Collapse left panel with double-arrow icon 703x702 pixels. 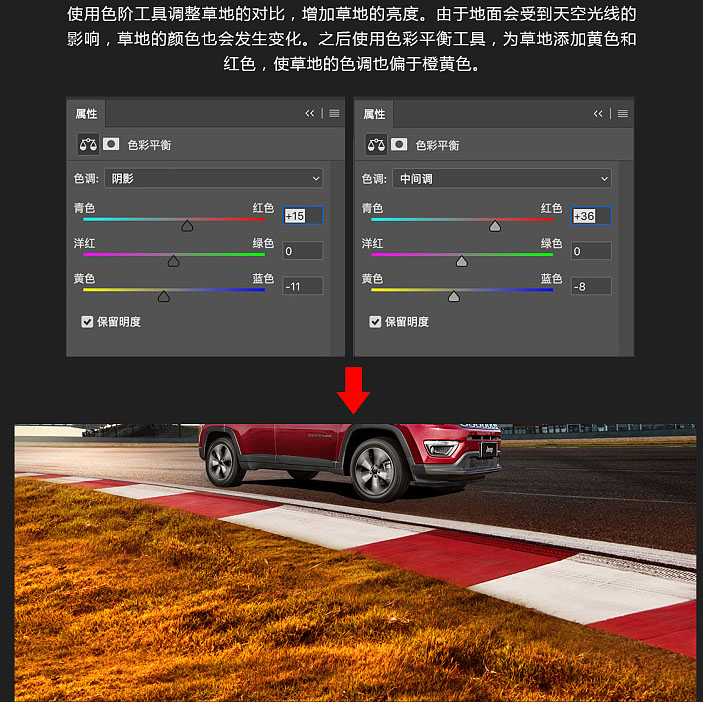309,113
